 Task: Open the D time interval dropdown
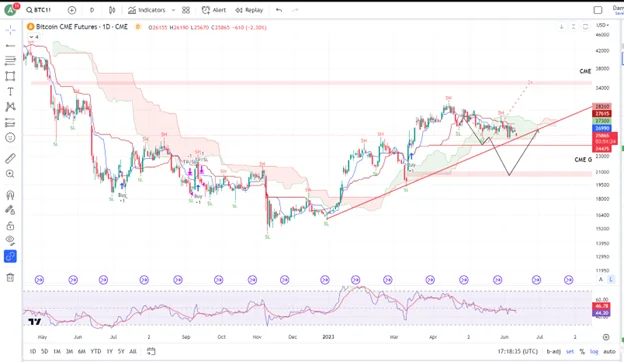tap(92, 10)
